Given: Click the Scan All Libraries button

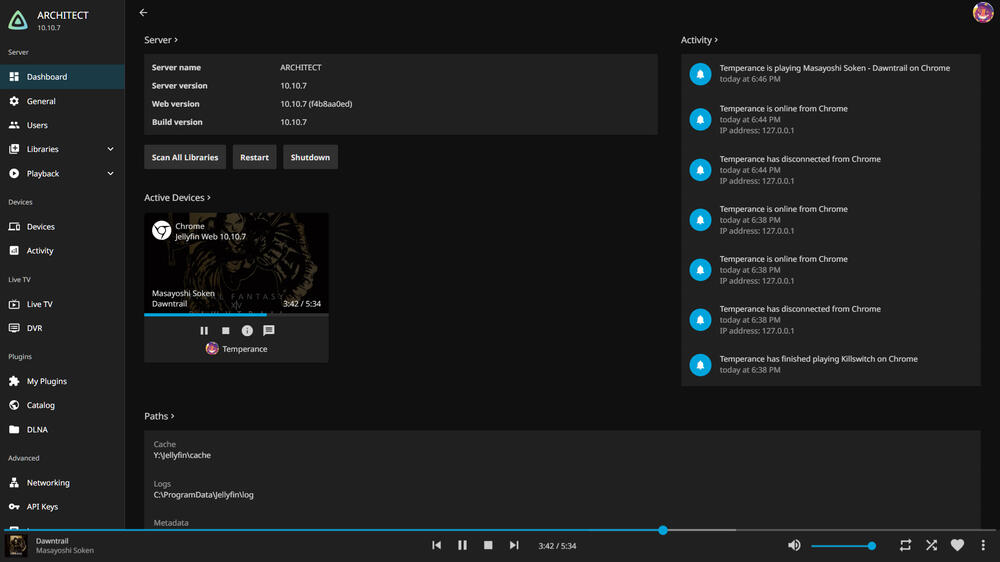Looking at the screenshot, I should pos(185,157).
